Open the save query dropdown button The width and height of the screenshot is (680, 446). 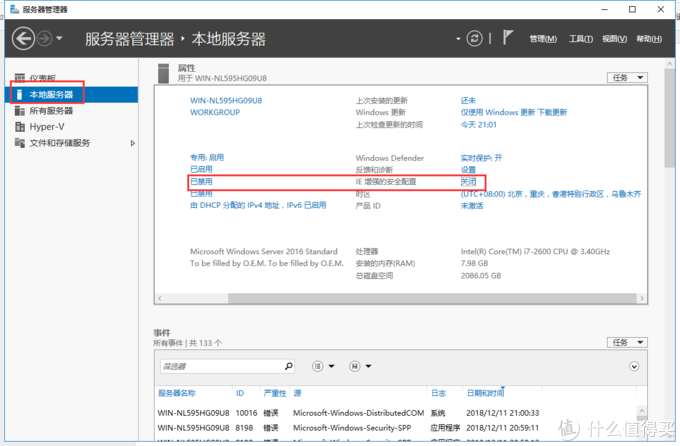click(x=360, y=366)
